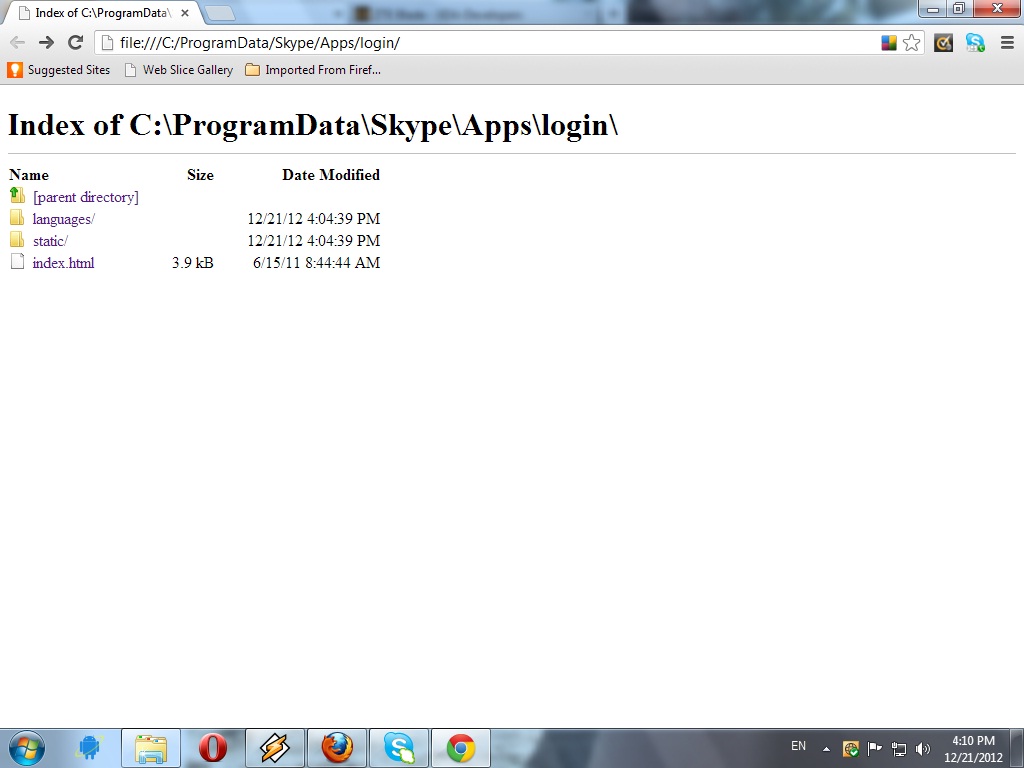Launch Firefox from the taskbar
Image resolution: width=1024 pixels, height=768 pixels.
[337, 748]
